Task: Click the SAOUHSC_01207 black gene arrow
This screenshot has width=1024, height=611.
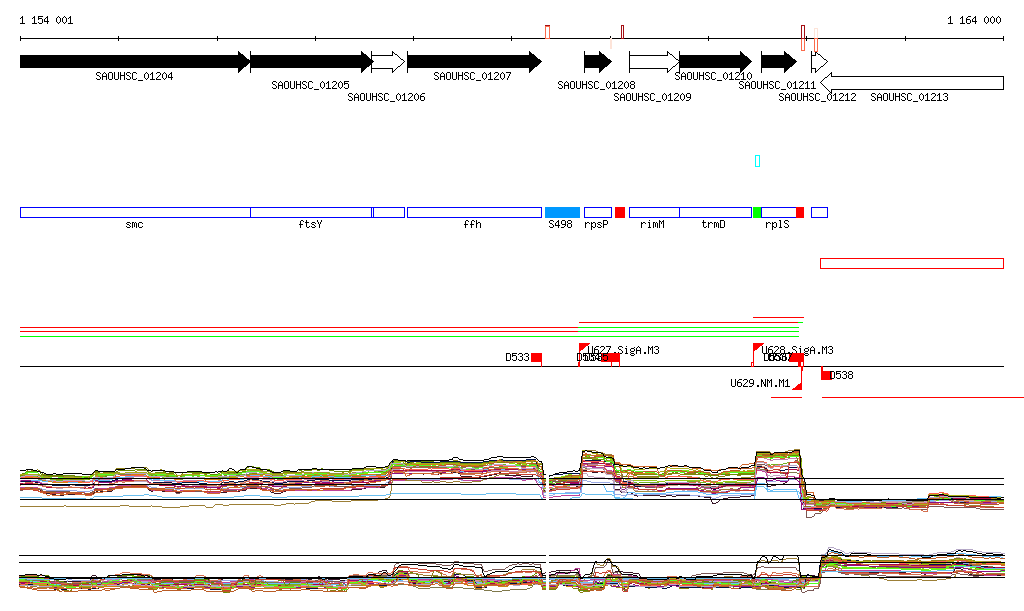Action: [474, 62]
